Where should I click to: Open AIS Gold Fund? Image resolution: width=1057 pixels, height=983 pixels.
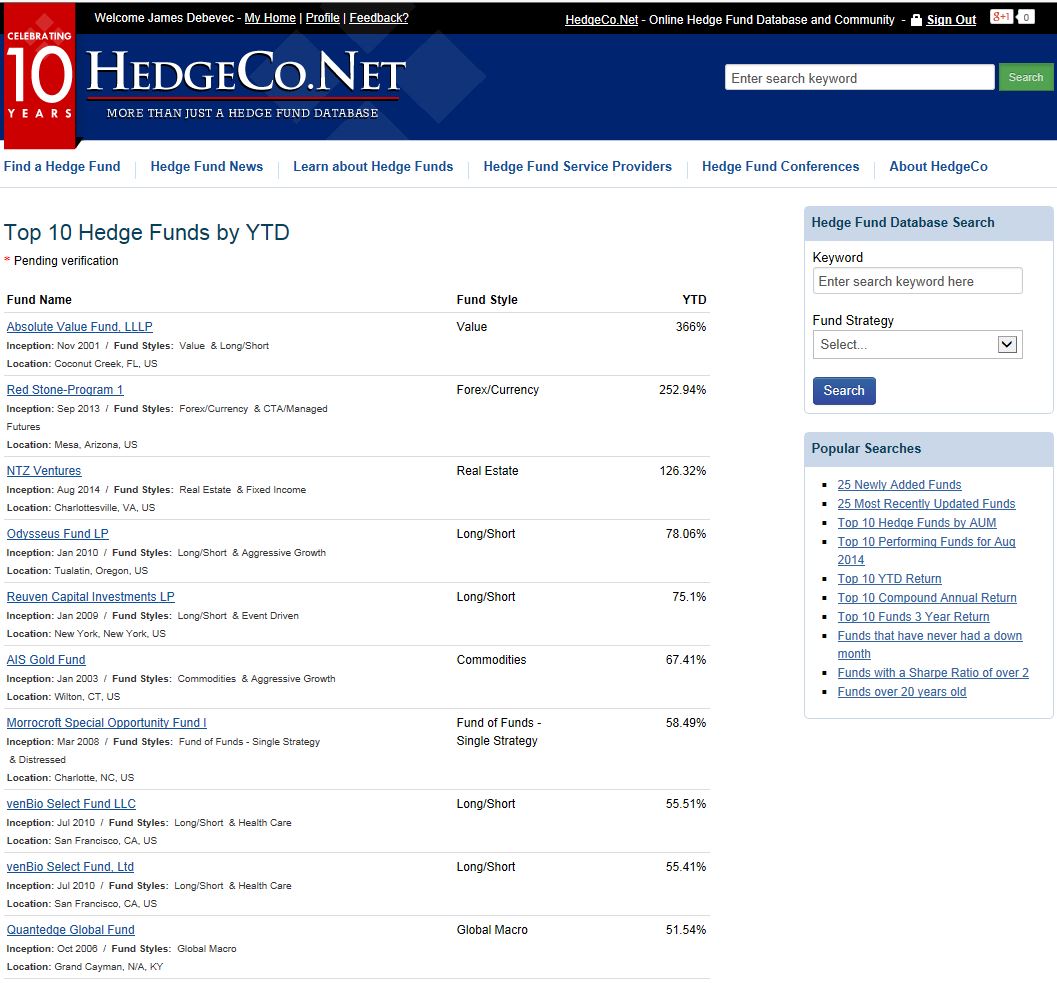tap(46, 659)
